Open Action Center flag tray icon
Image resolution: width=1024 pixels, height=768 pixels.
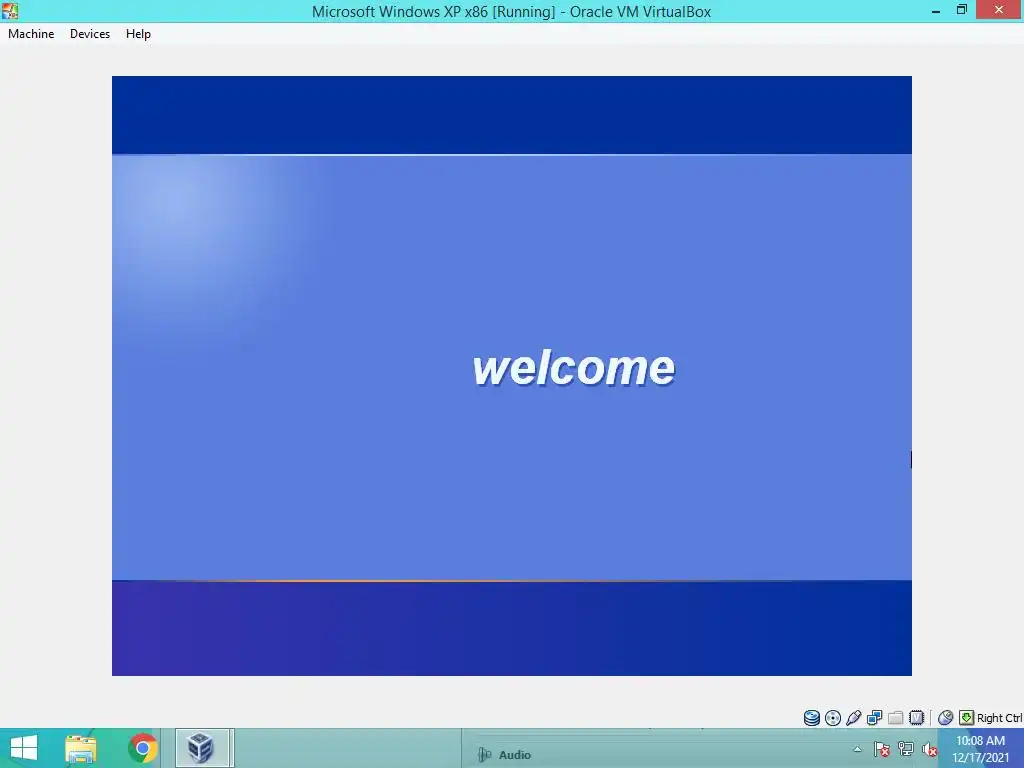882,749
